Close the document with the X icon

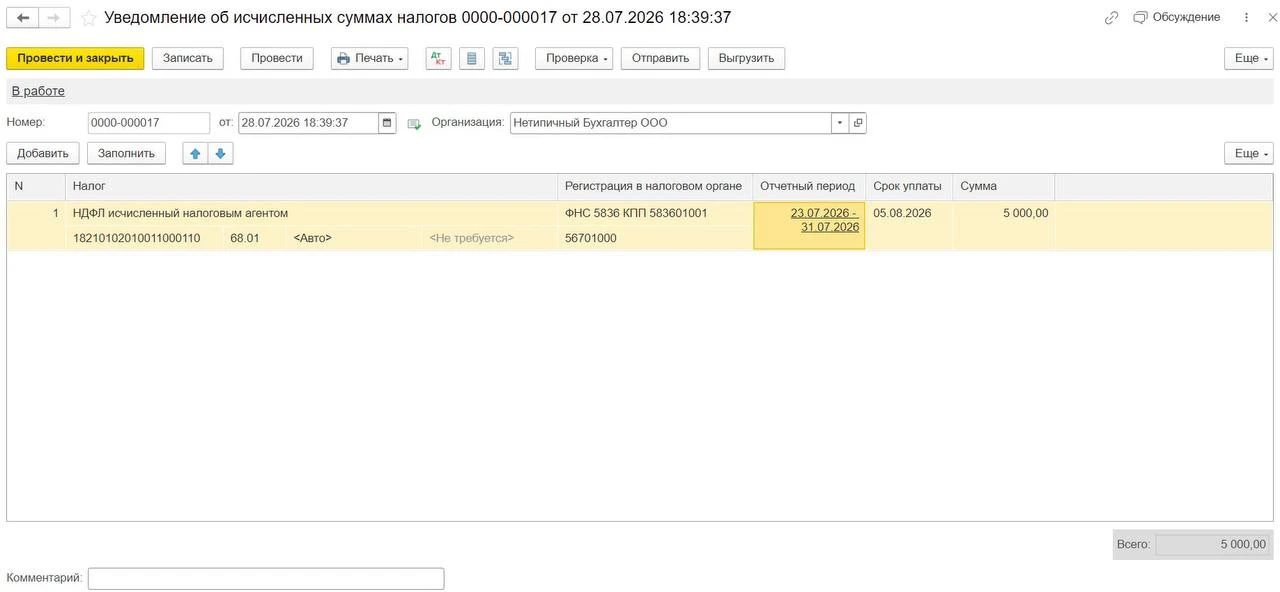coord(1270,18)
